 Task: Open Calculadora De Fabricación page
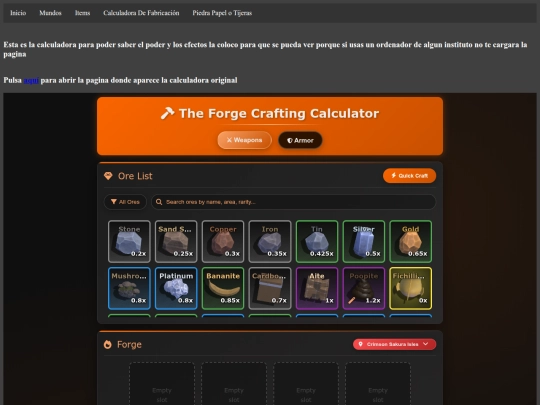click(141, 13)
